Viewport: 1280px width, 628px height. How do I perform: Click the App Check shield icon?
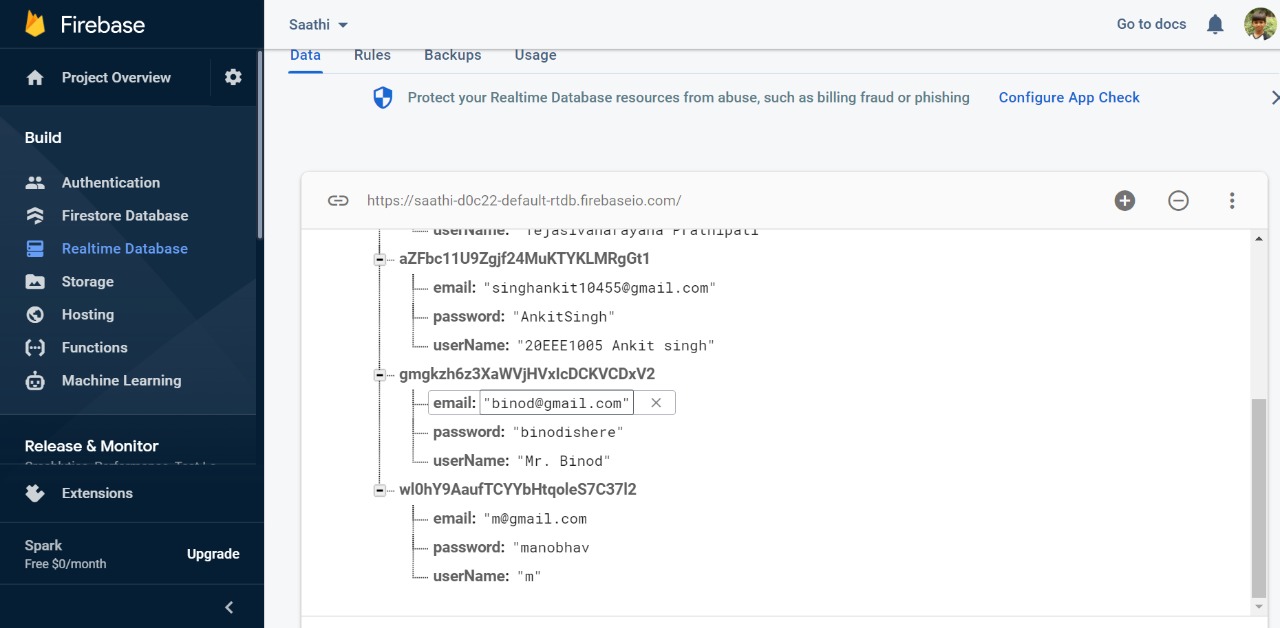[x=383, y=97]
